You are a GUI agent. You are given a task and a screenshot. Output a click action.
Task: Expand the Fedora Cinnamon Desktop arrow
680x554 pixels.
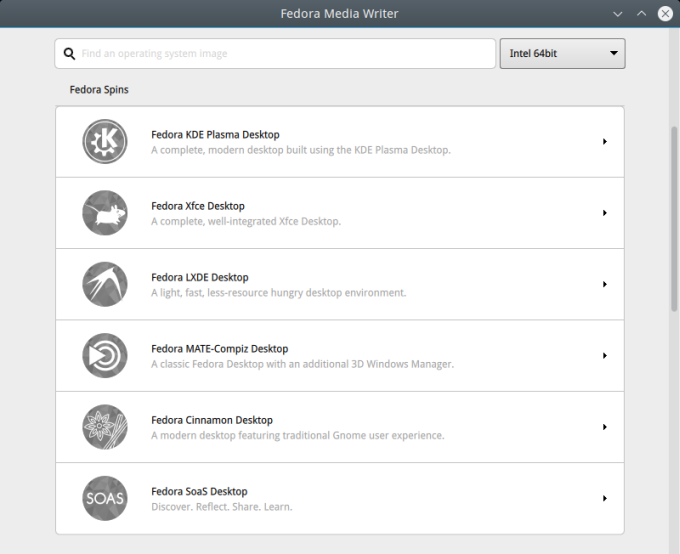(x=605, y=427)
